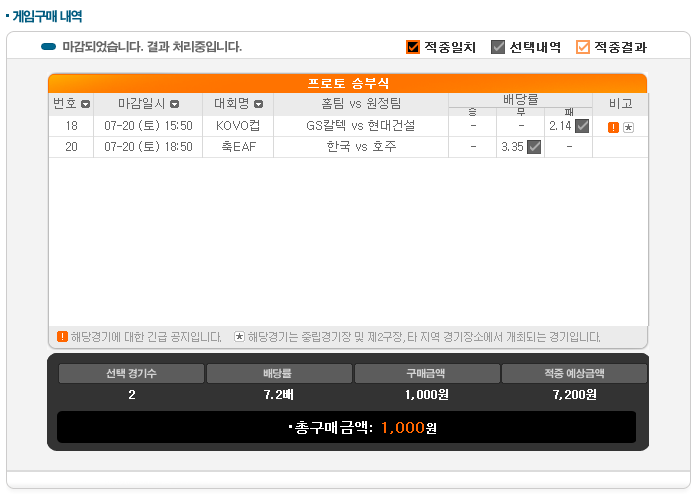Expand the 대회명 column filter arrow
The width and height of the screenshot is (698, 499).
tap(258, 104)
